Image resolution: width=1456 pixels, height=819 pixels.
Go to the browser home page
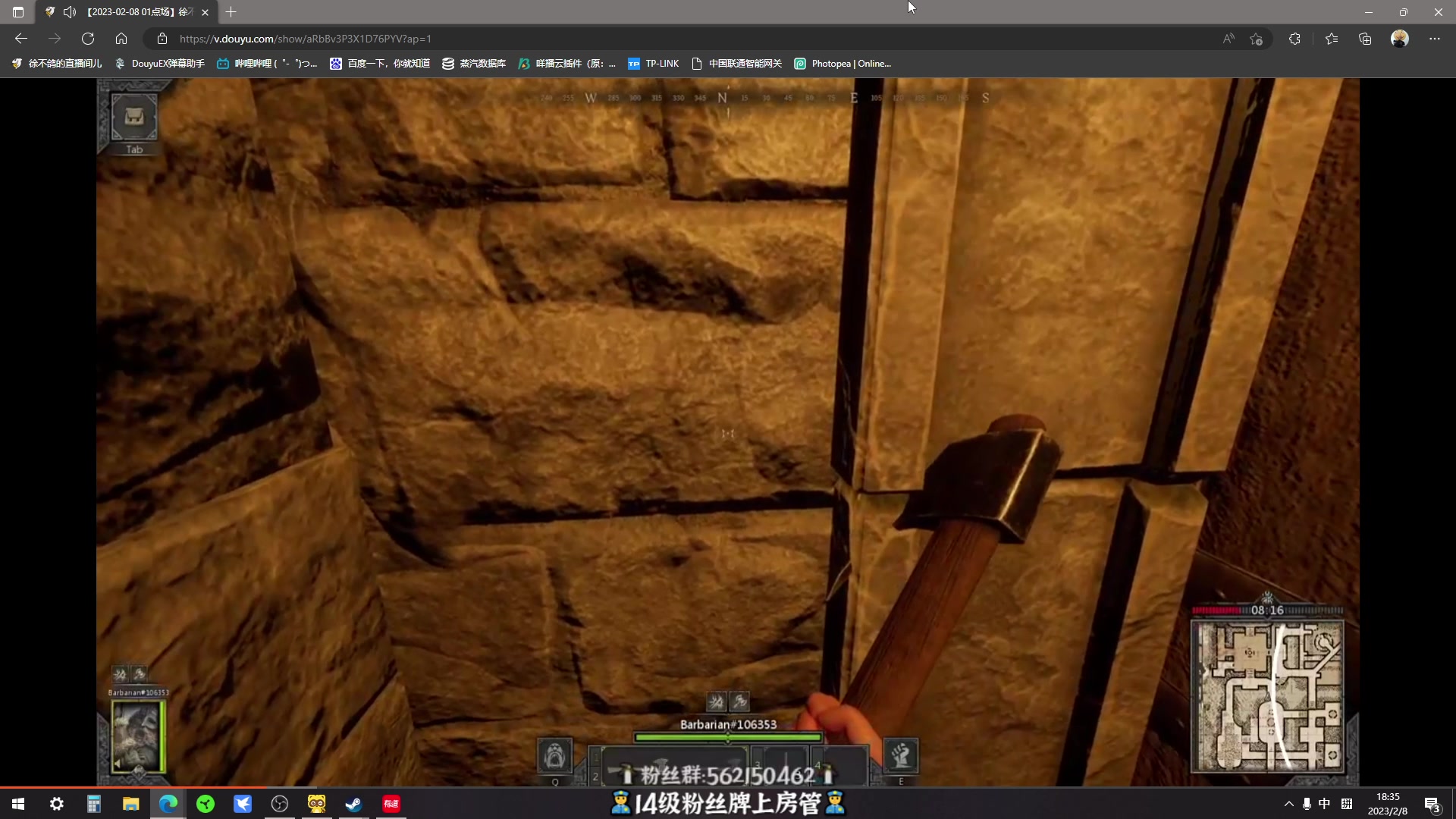coord(121,39)
